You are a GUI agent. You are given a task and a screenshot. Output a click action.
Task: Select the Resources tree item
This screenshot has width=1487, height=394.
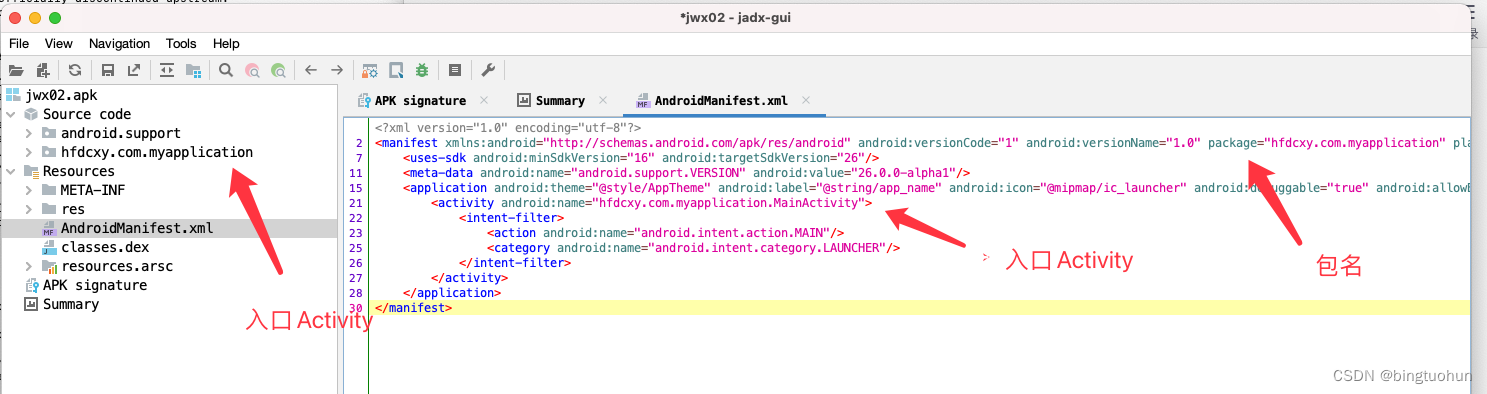click(78, 171)
